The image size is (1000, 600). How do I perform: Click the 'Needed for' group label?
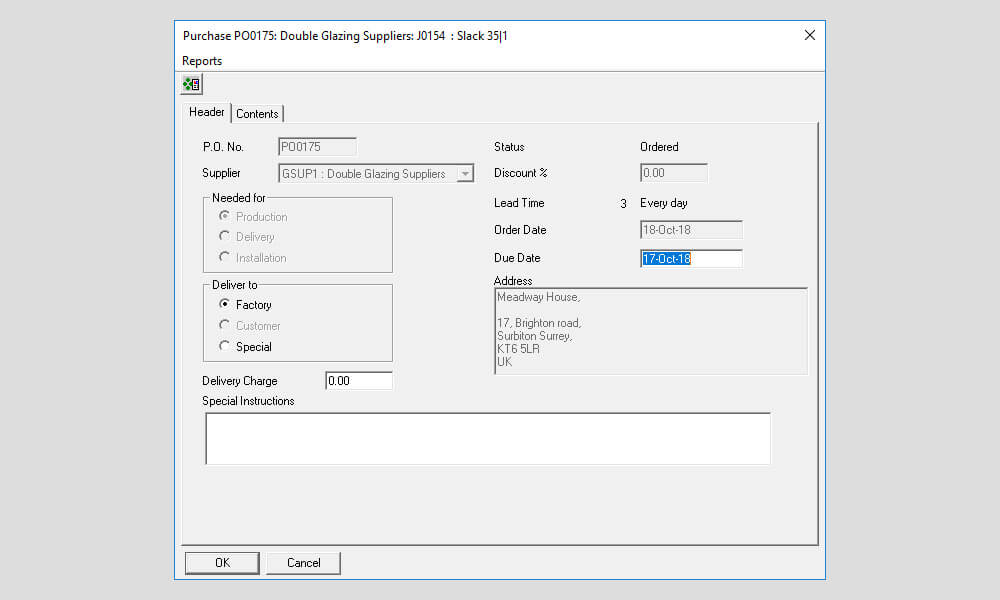239,198
